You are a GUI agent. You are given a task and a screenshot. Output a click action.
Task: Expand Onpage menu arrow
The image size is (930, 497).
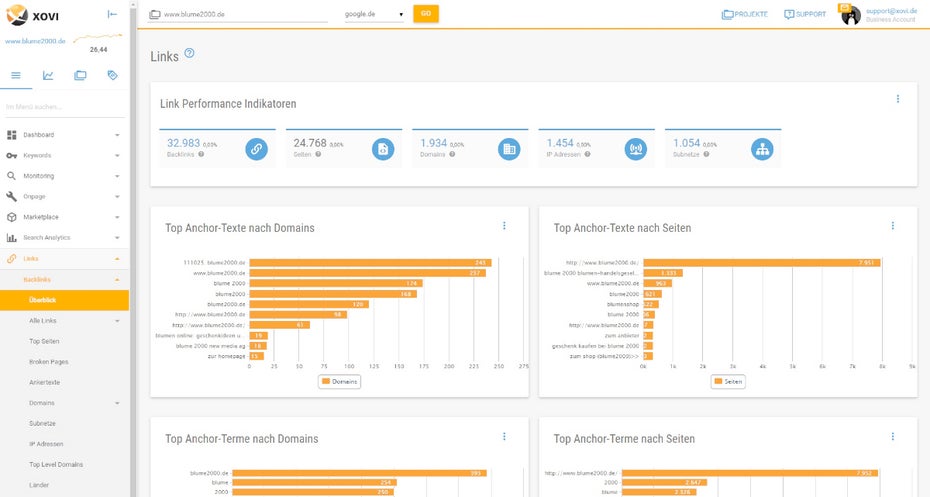pyautogui.click(x=117, y=197)
